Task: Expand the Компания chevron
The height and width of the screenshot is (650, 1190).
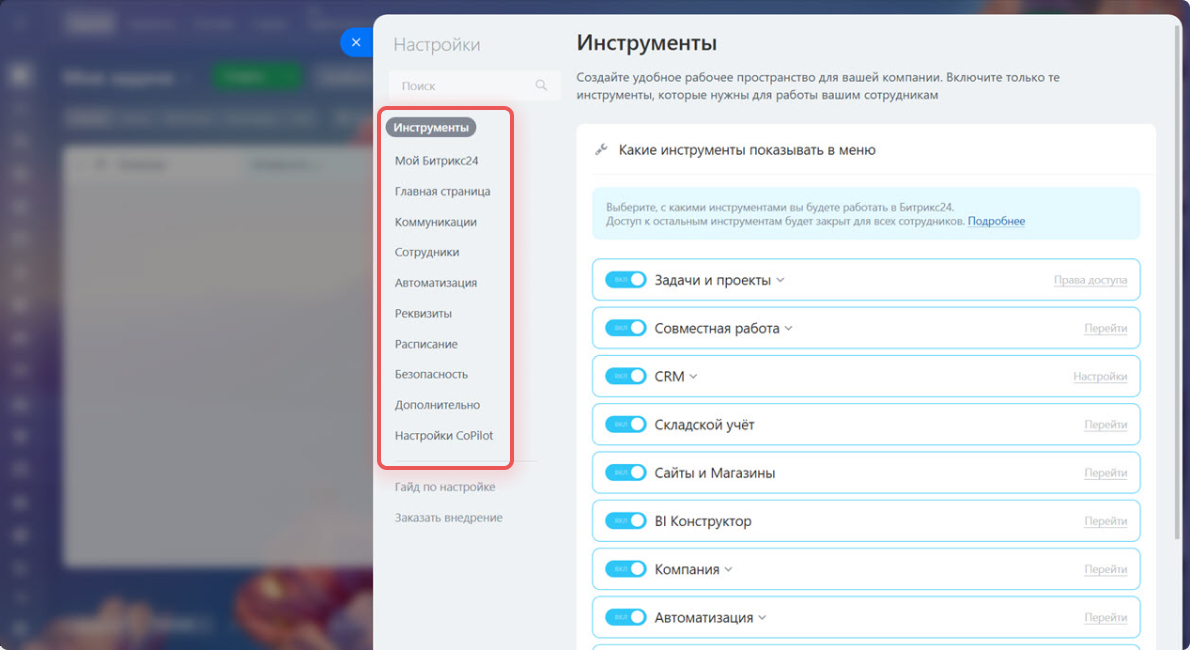Action: point(728,570)
